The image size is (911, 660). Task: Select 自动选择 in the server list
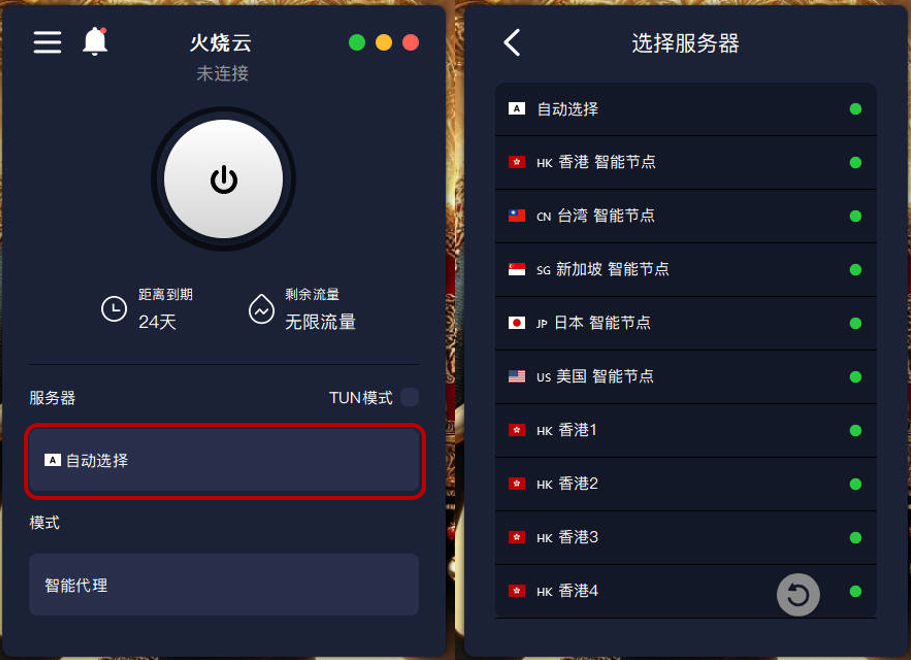coord(686,109)
